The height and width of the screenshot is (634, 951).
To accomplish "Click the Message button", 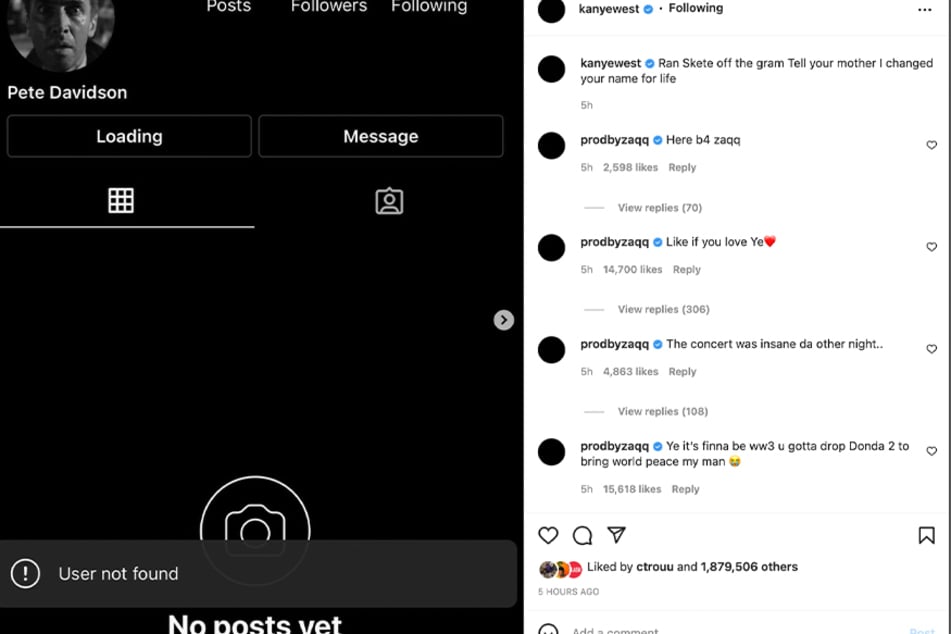I will pyautogui.click(x=381, y=136).
